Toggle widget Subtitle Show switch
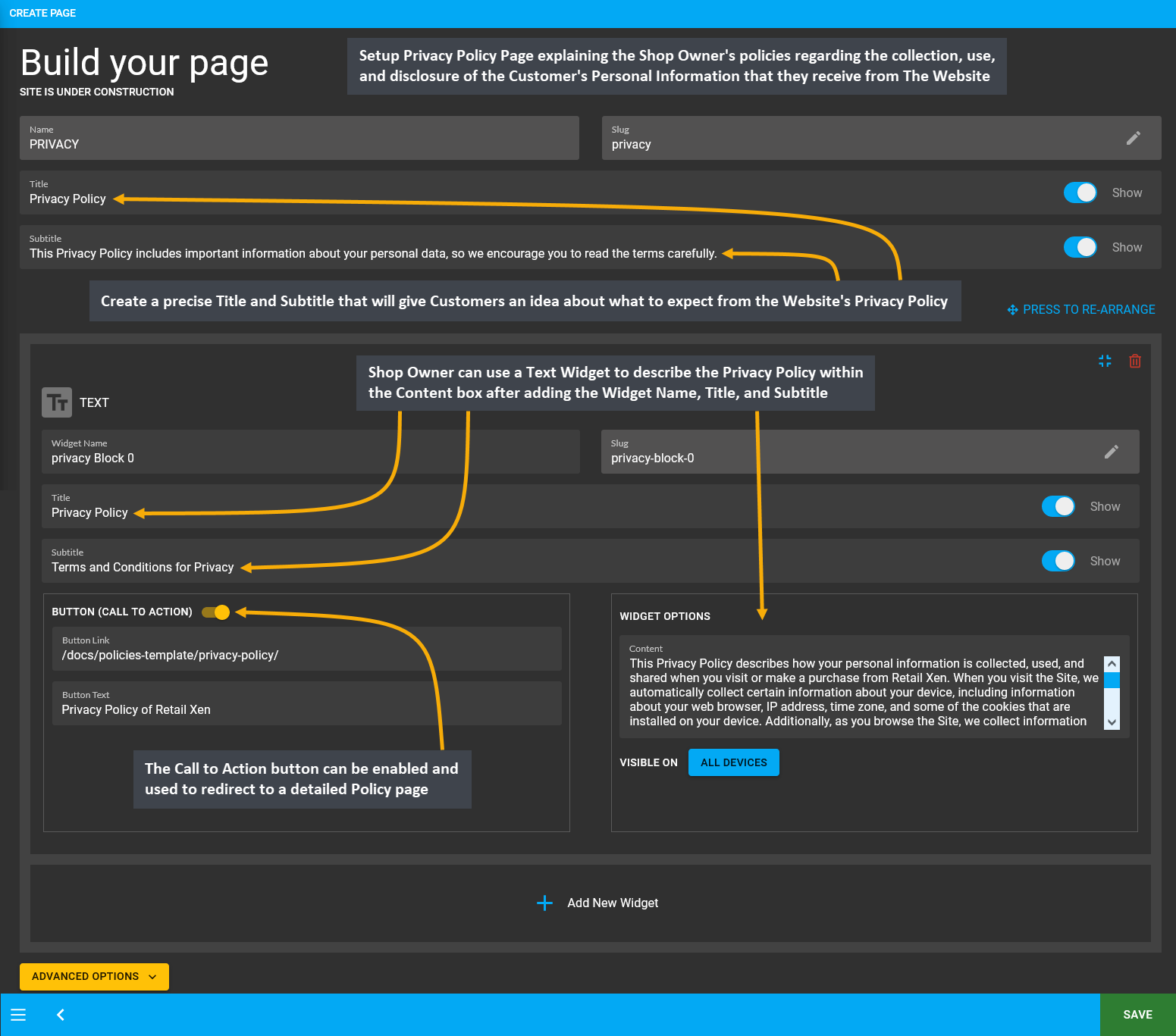The image size is (1176, 1036). click(1058, 561)
